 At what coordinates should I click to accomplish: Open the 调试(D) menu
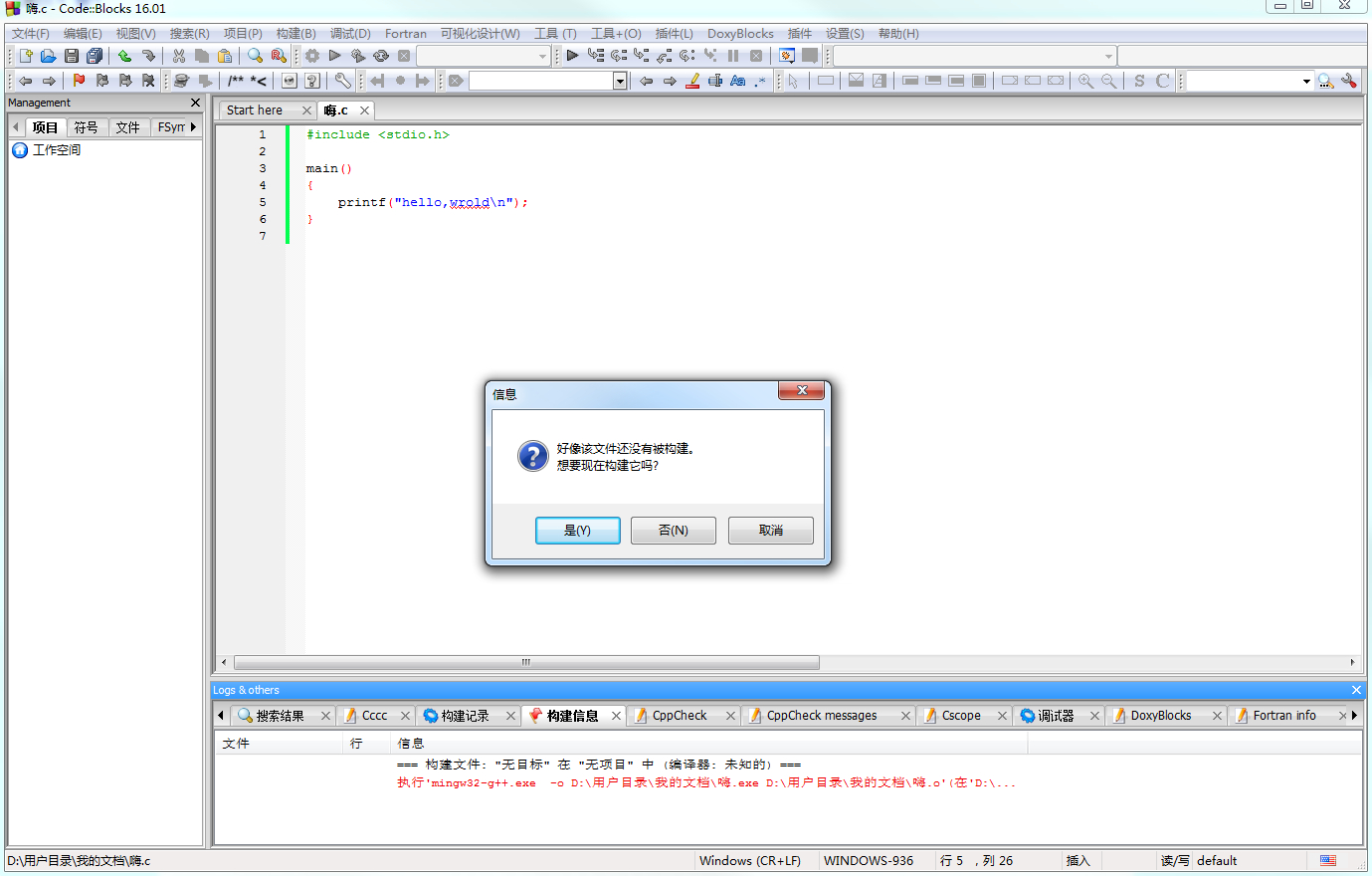350,34
